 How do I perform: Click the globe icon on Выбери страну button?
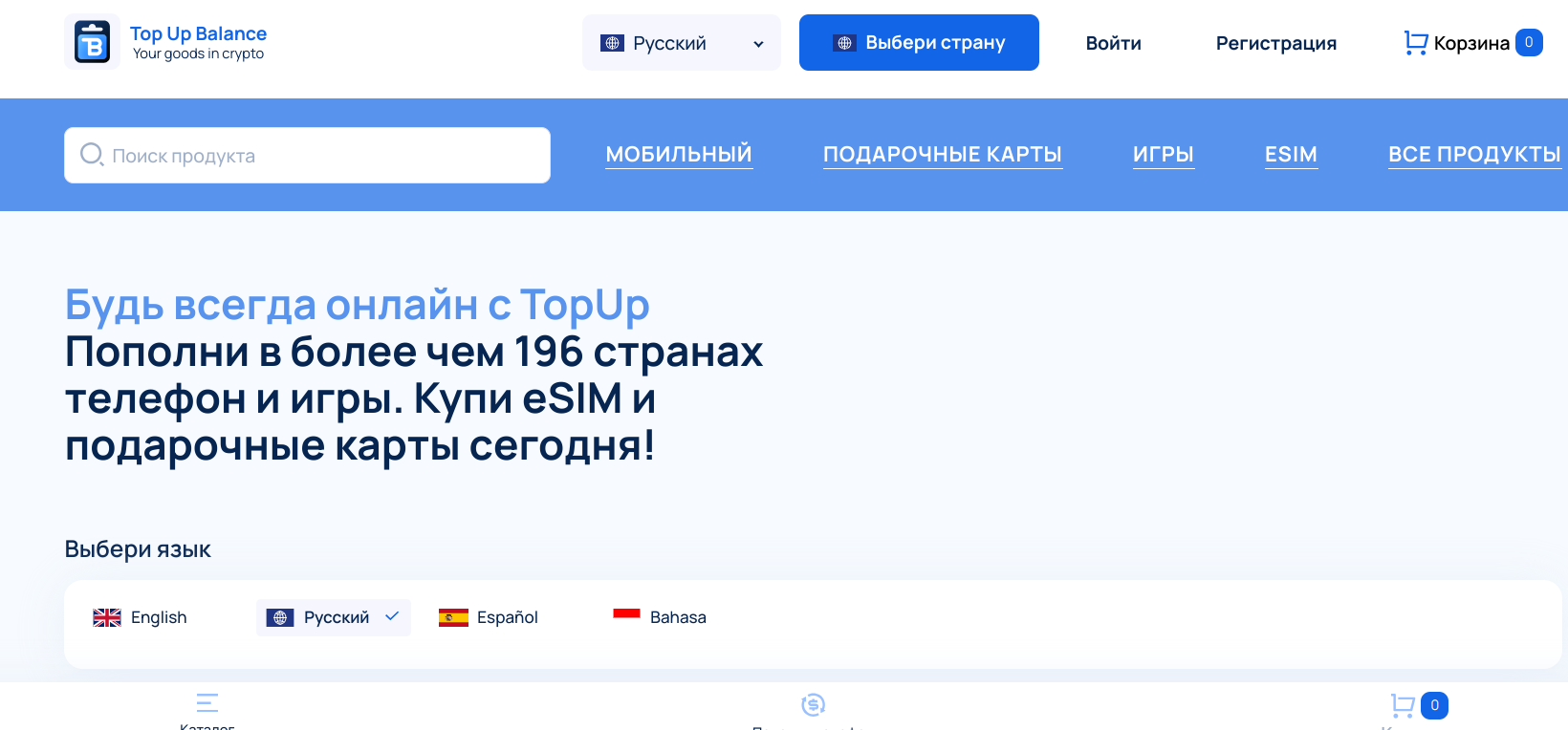(844, 43)
